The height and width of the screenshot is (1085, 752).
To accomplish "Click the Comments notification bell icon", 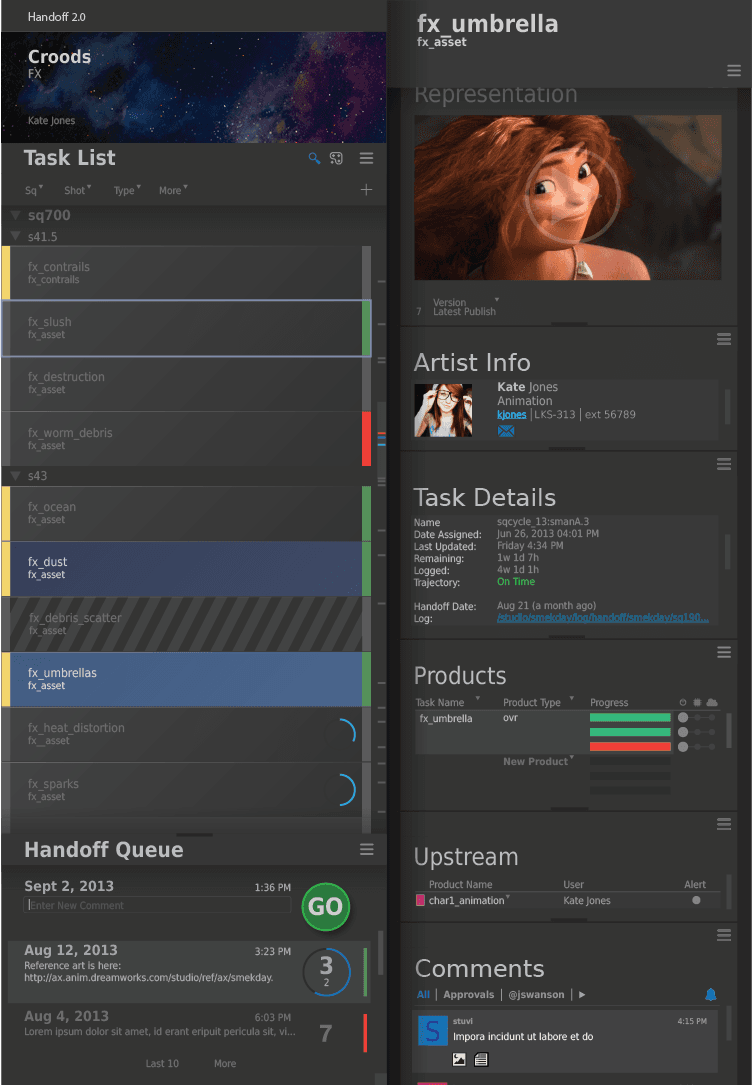I will pyautogui.click(x=710, y=994).
